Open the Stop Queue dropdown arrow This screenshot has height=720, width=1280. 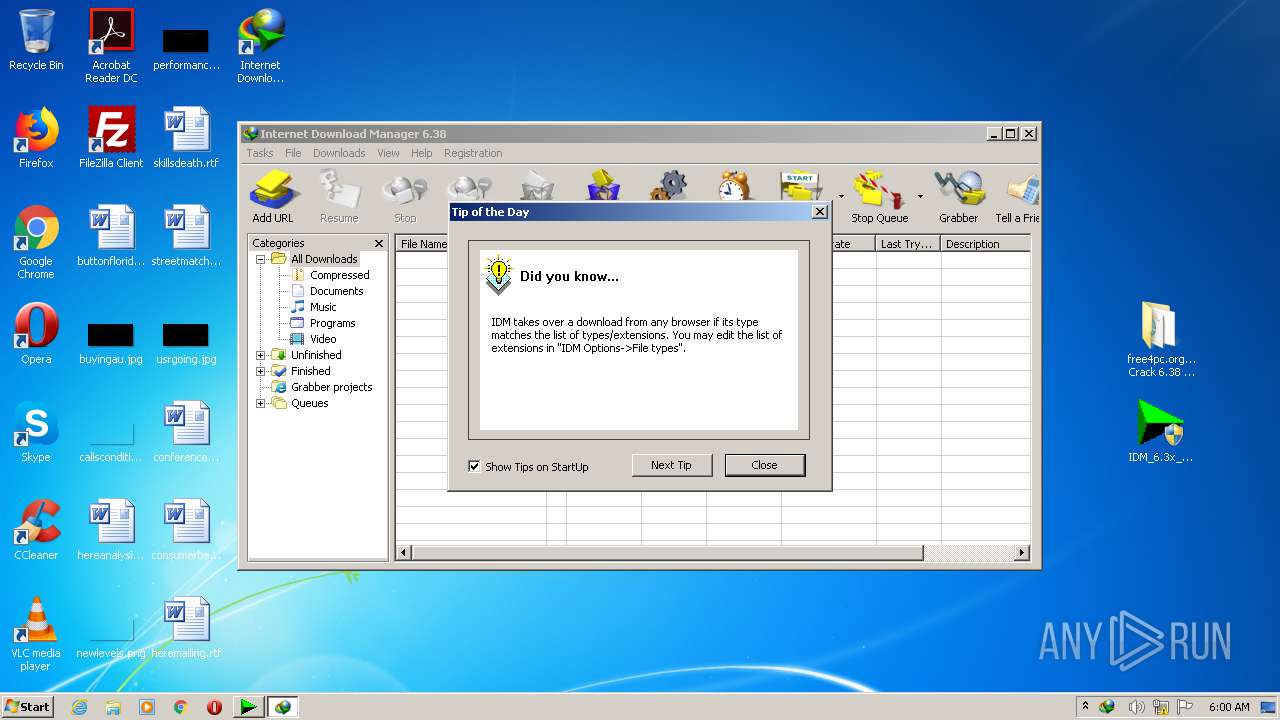[x=920, y=196]
